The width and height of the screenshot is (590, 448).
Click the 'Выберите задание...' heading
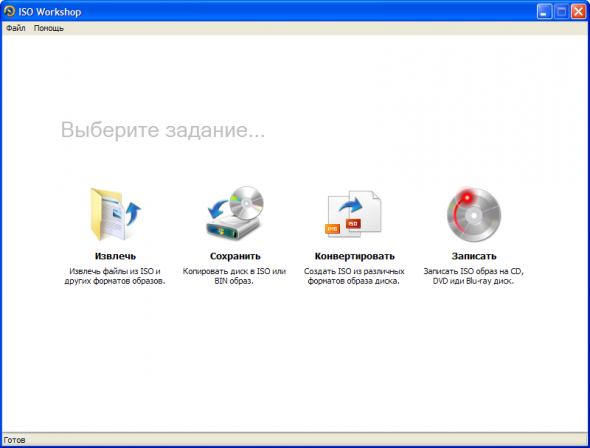[163, 130]
